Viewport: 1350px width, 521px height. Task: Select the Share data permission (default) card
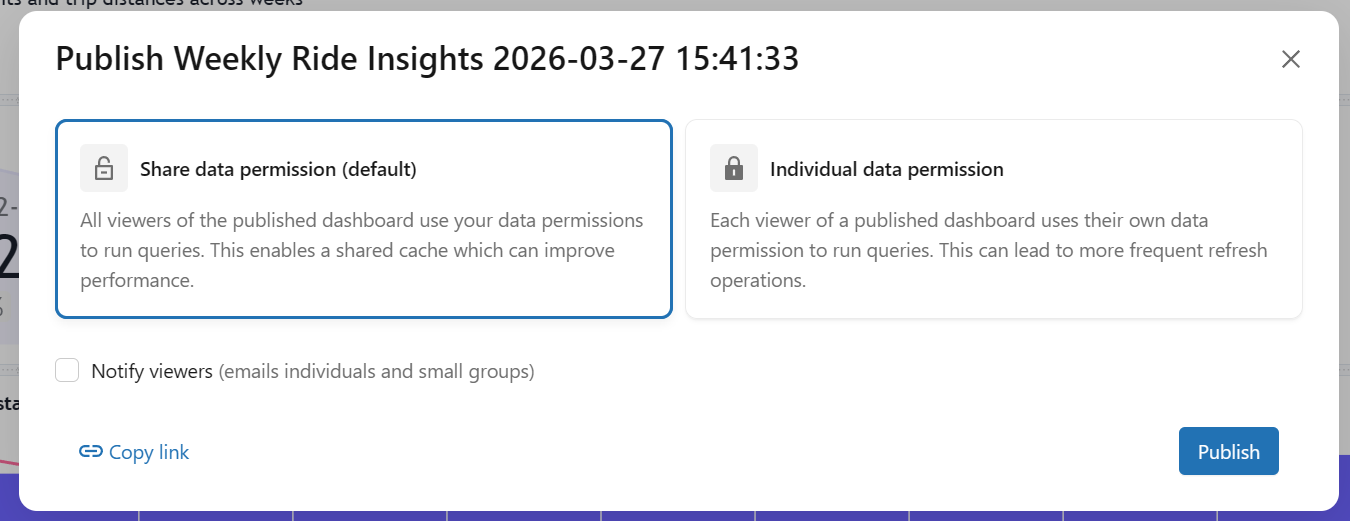pyautogui.click(x=364, y=219)
